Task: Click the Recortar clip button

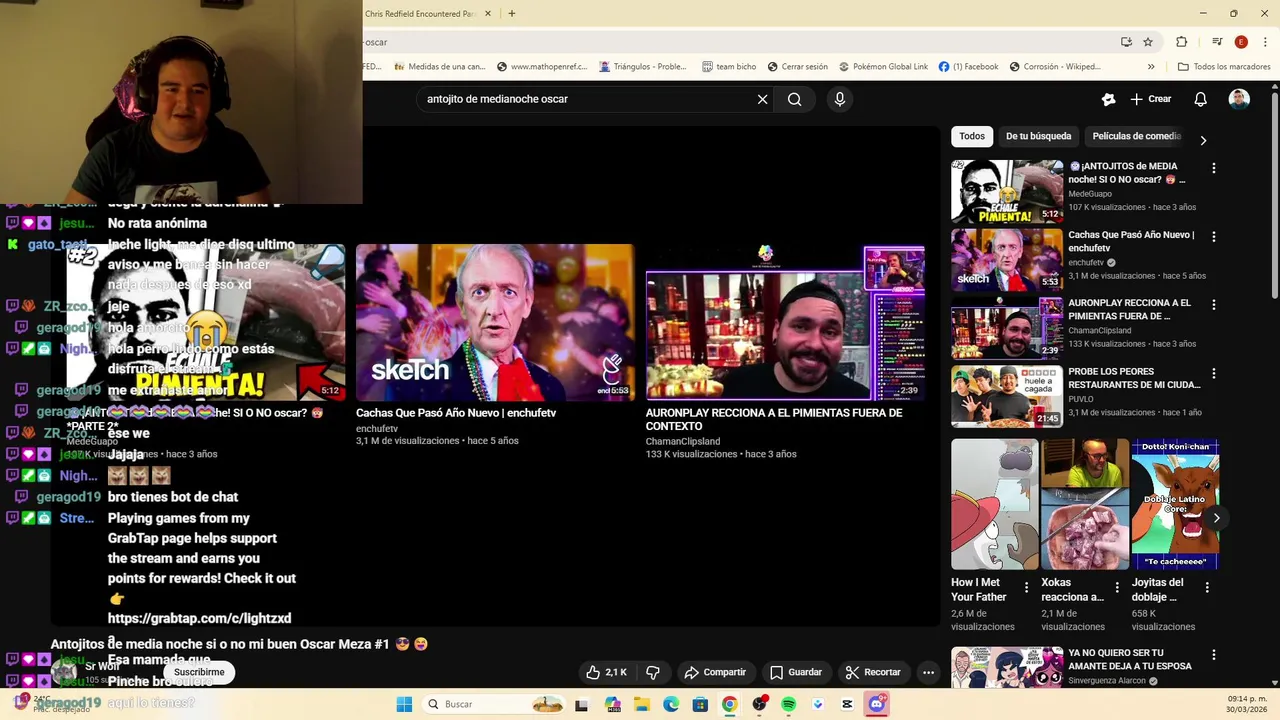Action: (873, 672)
